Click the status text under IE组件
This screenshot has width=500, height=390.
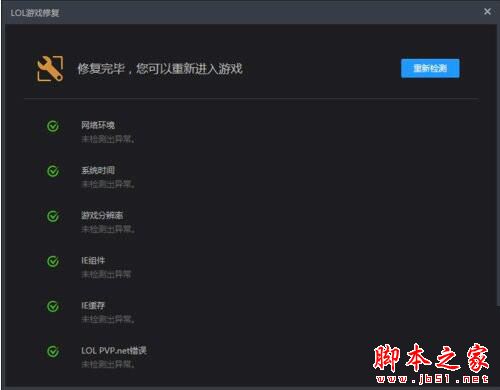click(x=106, y=274)
